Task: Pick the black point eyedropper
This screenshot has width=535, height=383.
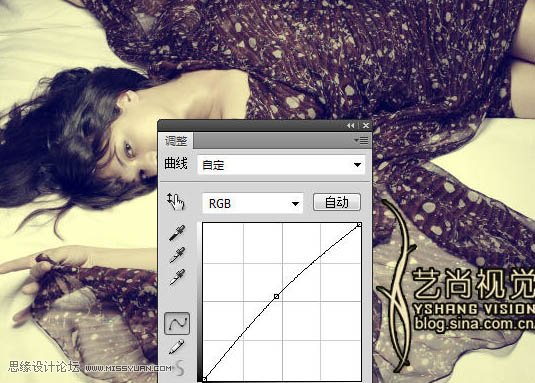Action: coord(177,232)
